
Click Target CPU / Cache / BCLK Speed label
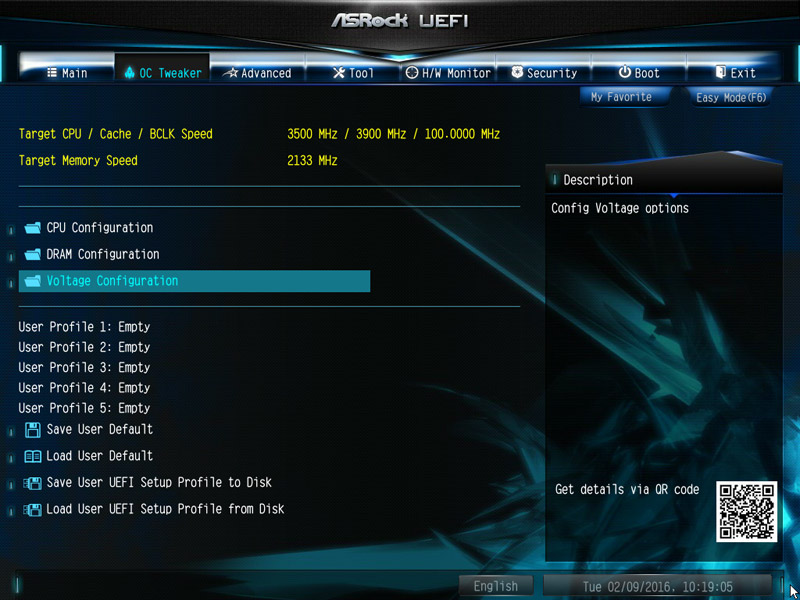click(x=116, y=134)
